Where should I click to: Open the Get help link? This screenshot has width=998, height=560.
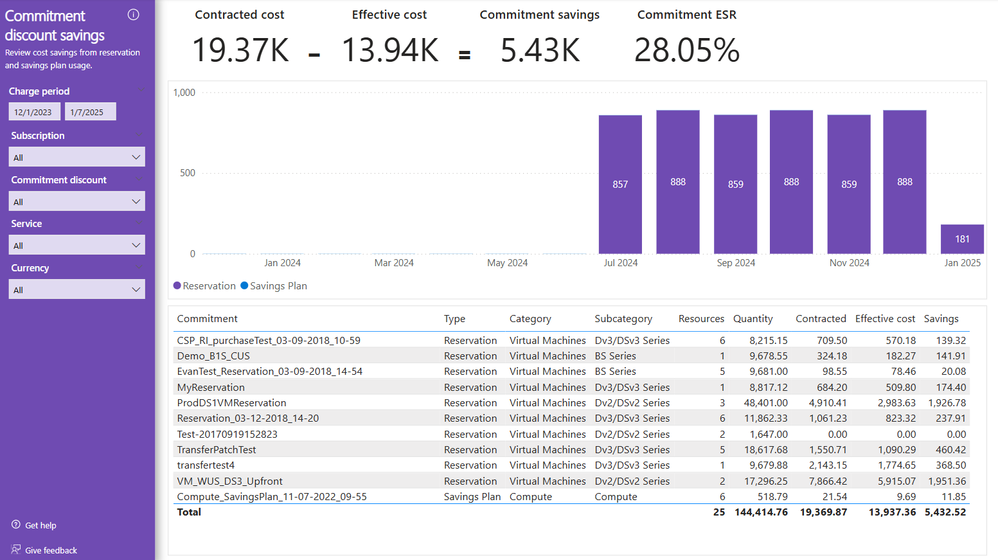click(41, 526)
